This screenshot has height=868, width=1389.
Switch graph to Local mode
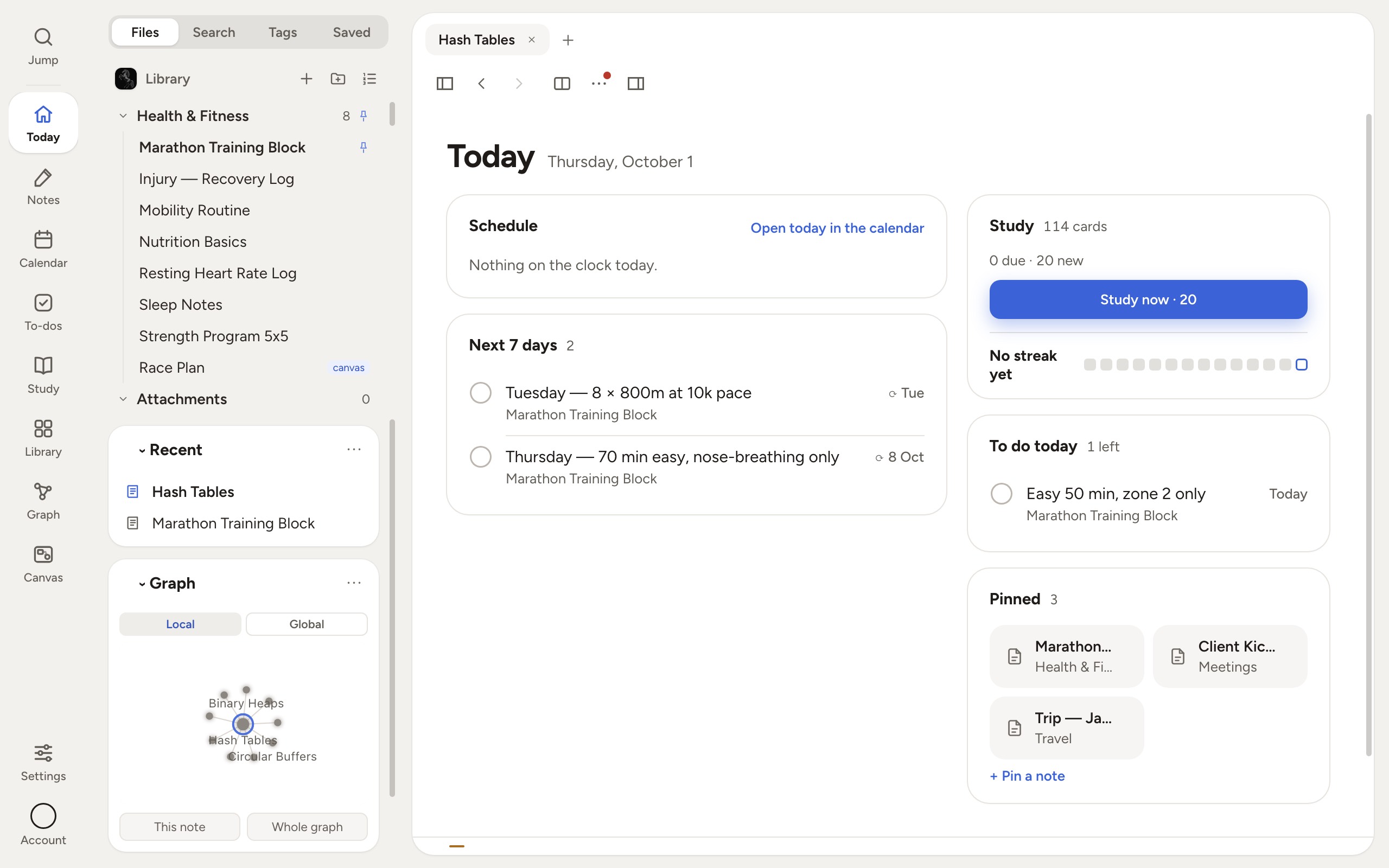[x=180, y=624]
